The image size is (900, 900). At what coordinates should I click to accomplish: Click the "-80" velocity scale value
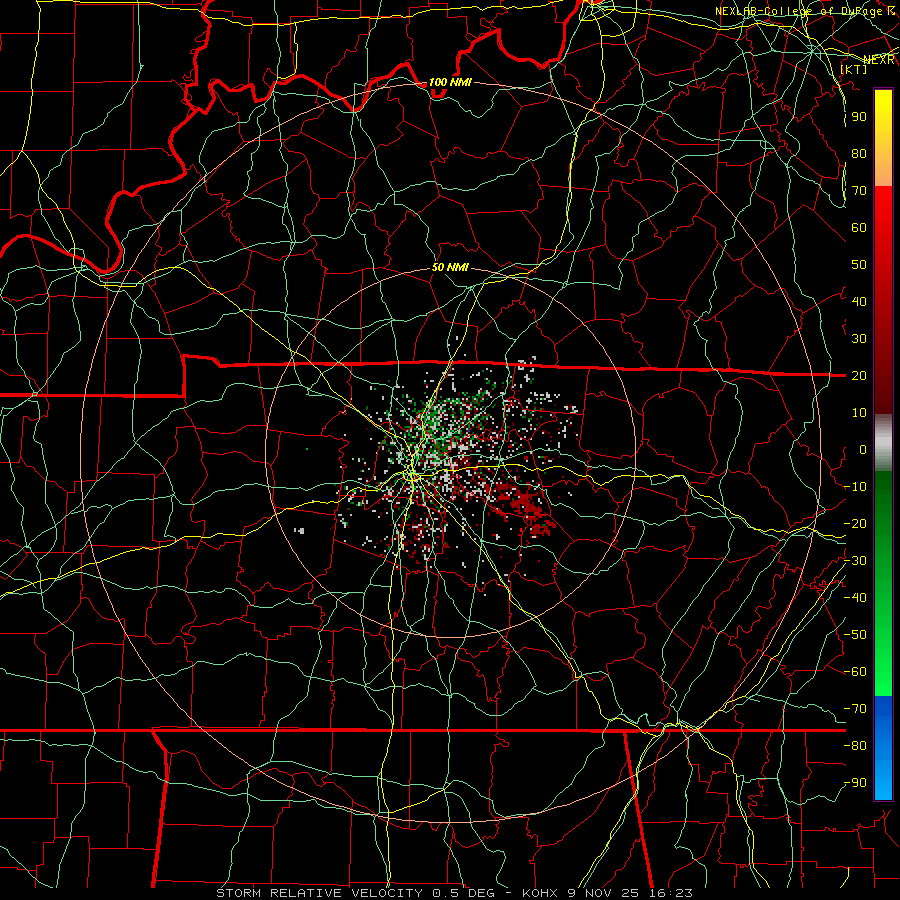point(855,746)
